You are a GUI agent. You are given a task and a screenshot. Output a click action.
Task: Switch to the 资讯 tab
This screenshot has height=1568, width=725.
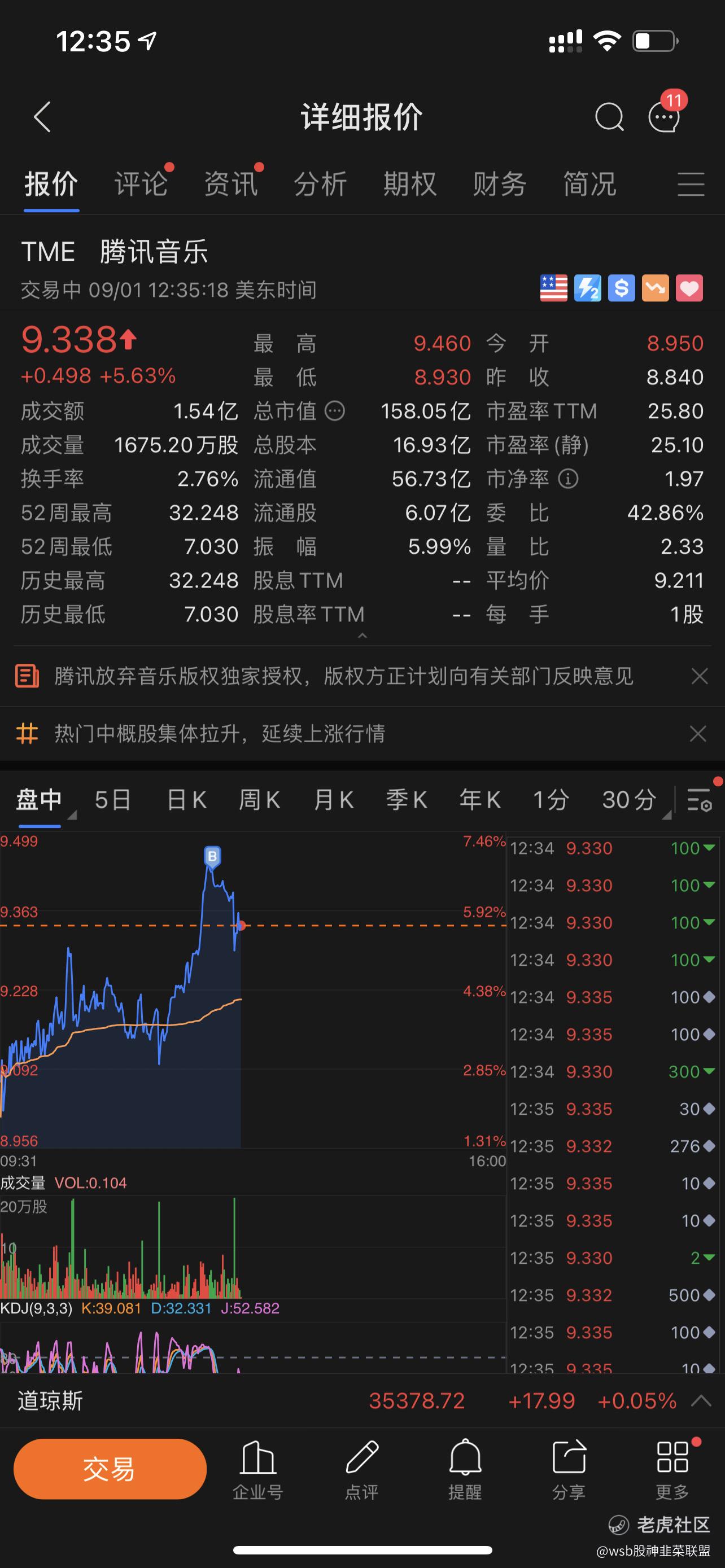pos(231,184)
